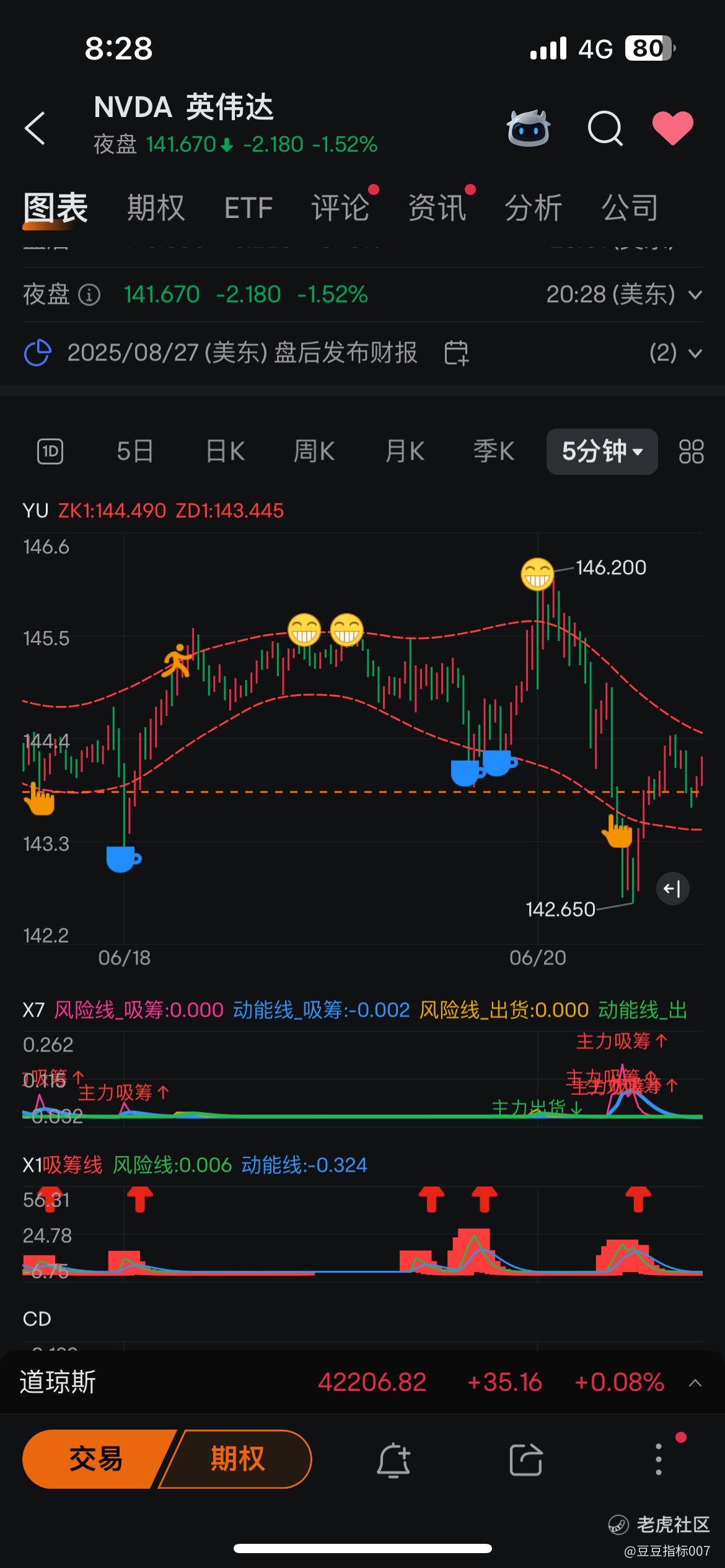725x1568 pixels.
Task: Set a price alert bell icon
Action: [x=393, y=1460]
